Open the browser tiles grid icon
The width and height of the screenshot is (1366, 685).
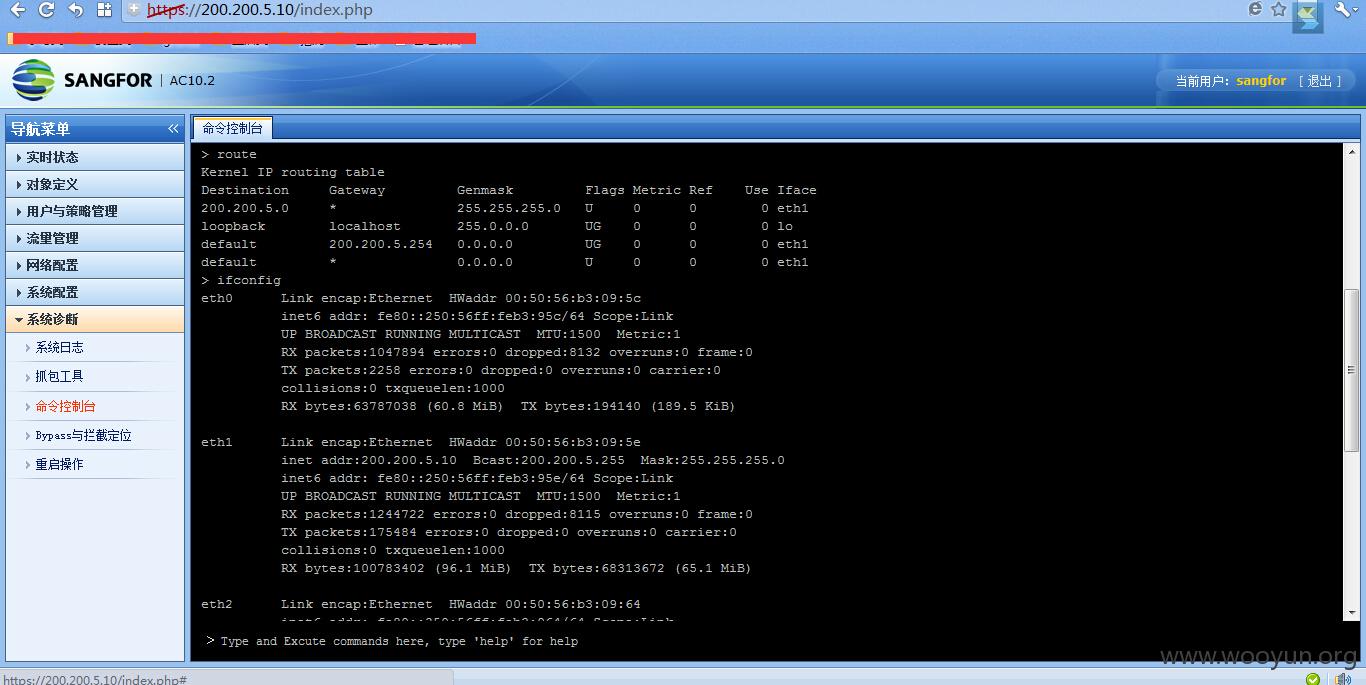pyautogui.click(x=105, y=10)
